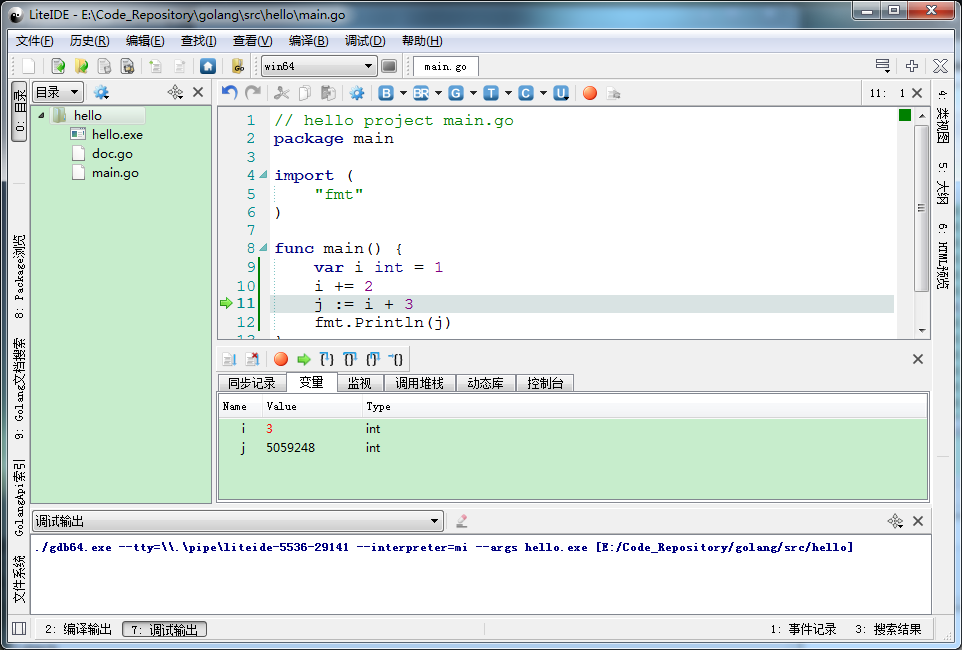The height and width of the screenshot is (650, 962).
Task: Click the blue T test icon
Action: [491, 93]
